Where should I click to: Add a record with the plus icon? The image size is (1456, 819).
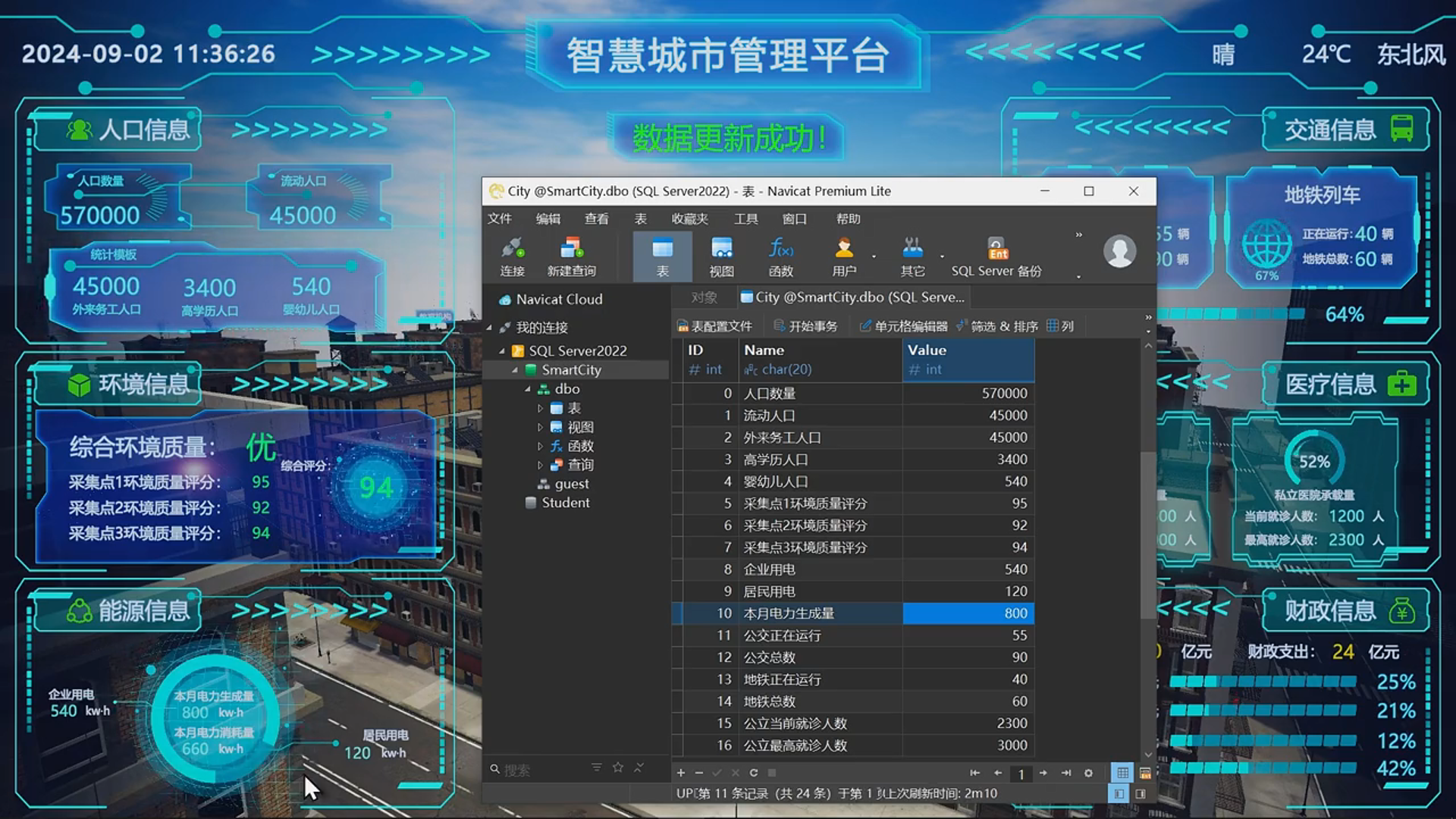pyautogui.click(x=681, y=773)
